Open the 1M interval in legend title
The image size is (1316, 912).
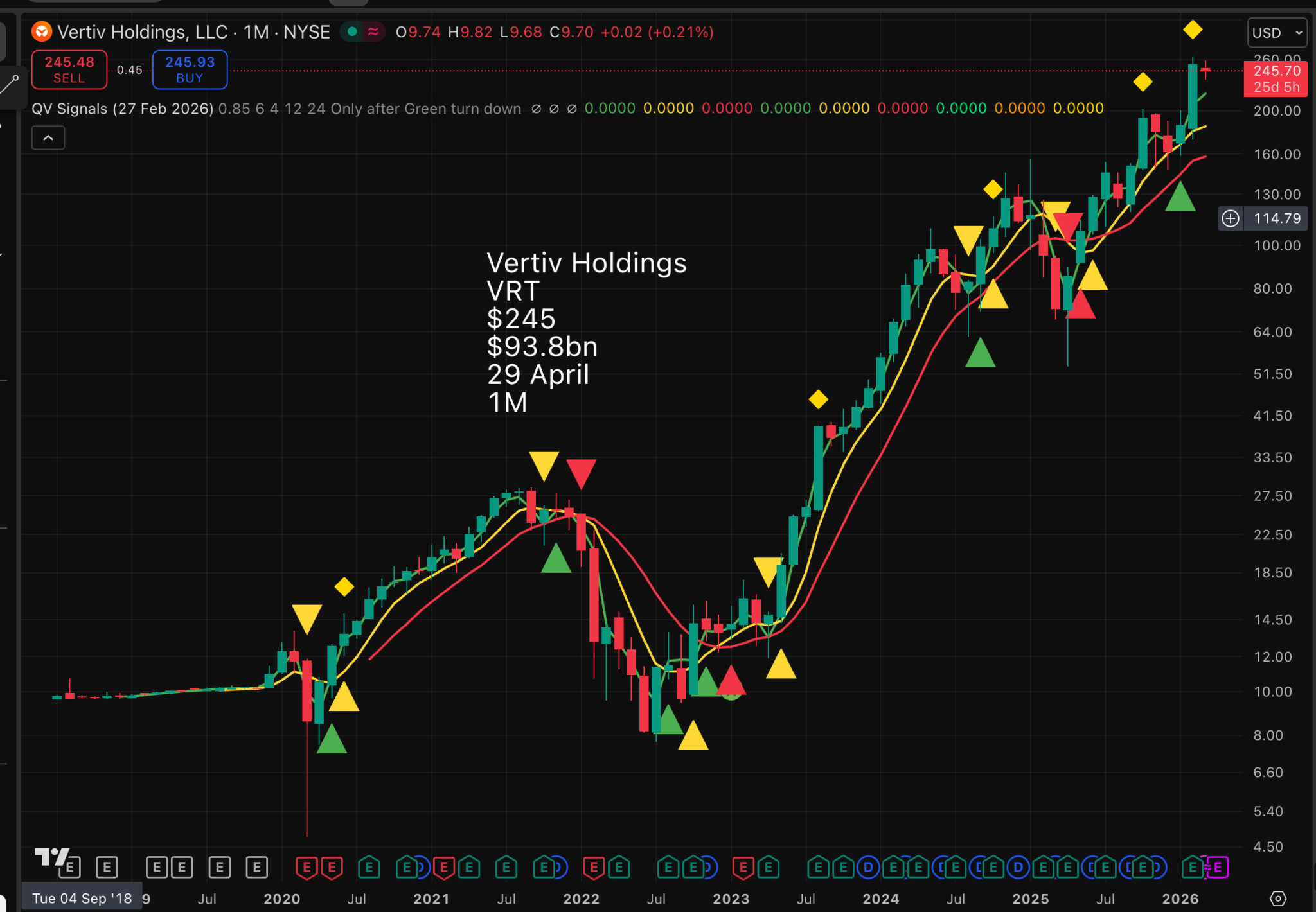(256, 31)
